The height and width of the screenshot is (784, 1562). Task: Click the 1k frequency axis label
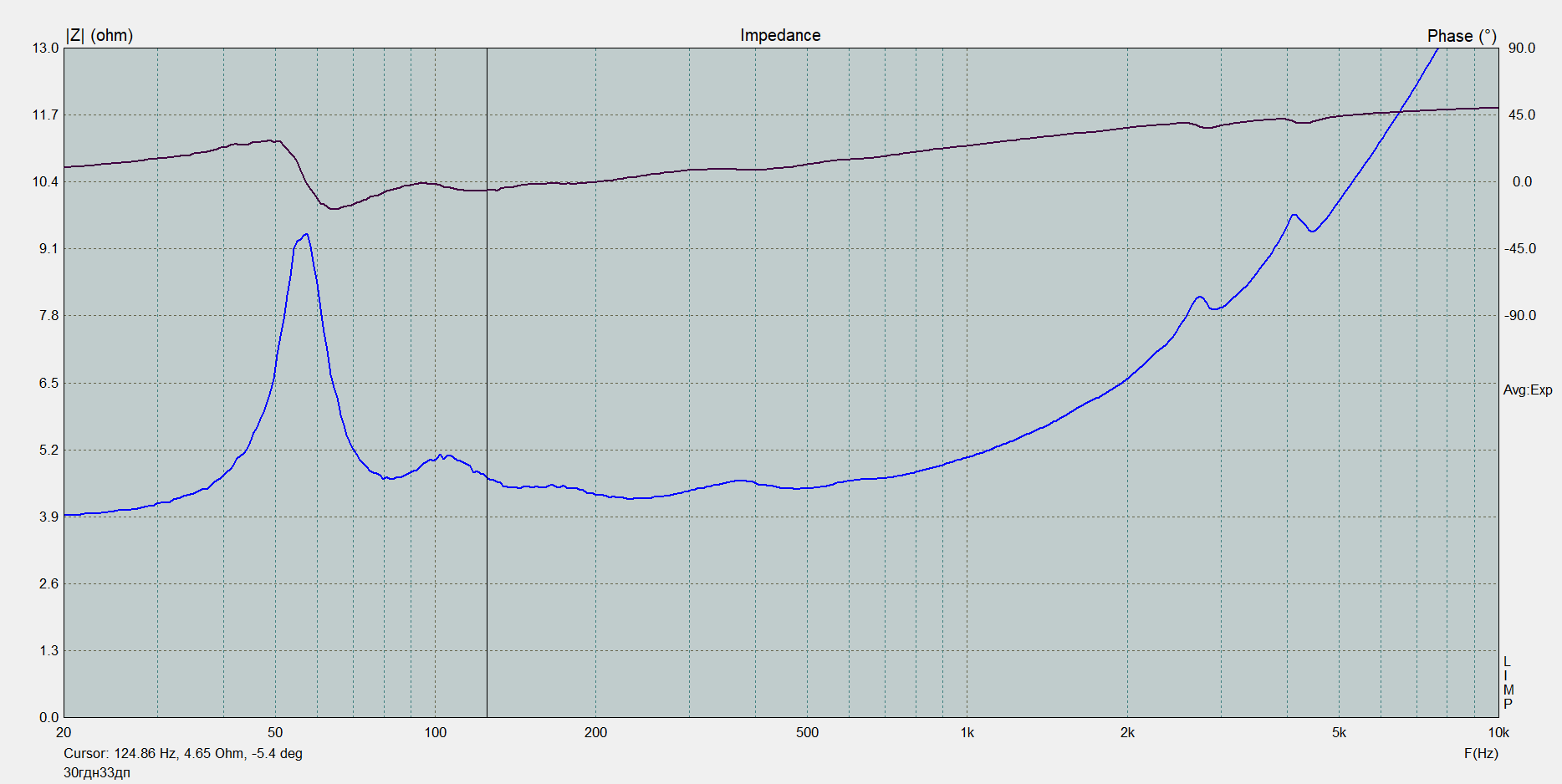[x=967, y=732]
